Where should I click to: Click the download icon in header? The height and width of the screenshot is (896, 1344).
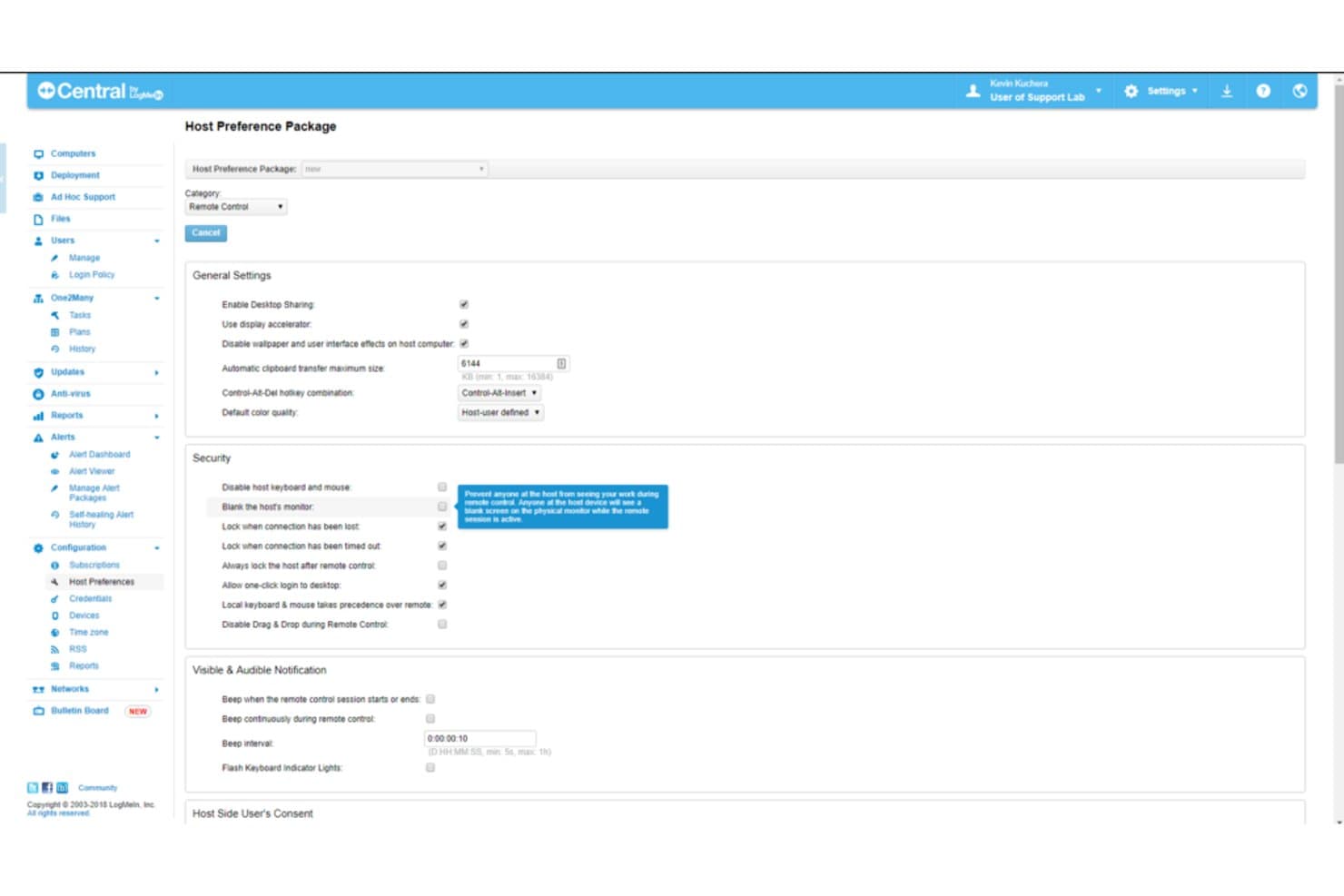click(x=1227, y=91)
